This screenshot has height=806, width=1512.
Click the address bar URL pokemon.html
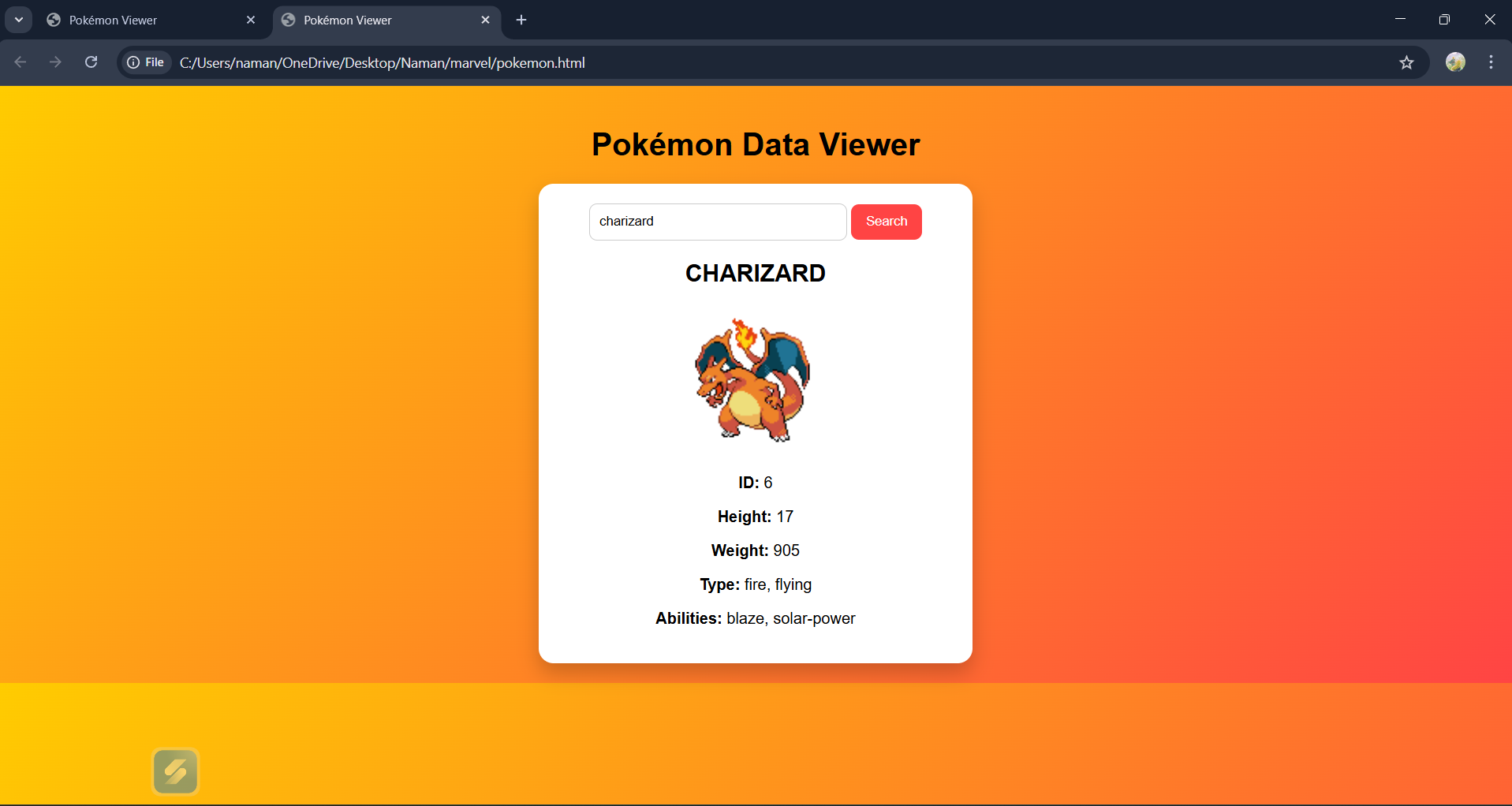tap(383, 63)
